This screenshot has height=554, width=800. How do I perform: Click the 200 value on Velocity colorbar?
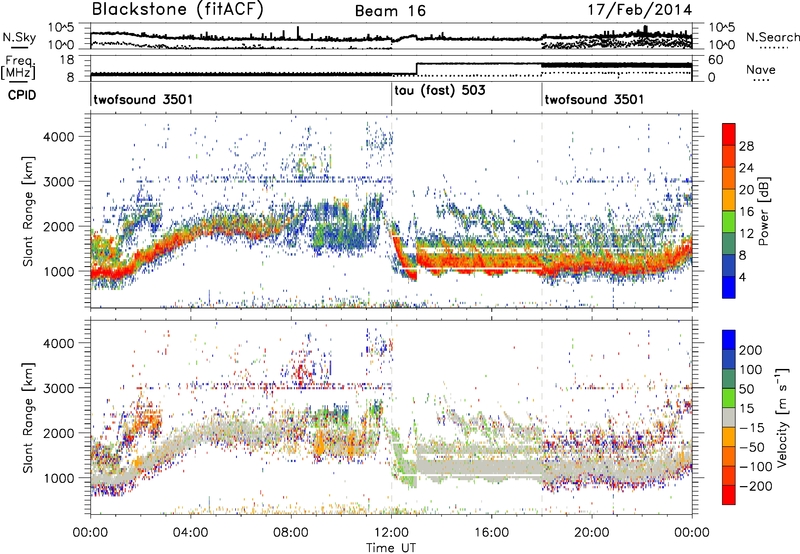click(x=751, y=350)
